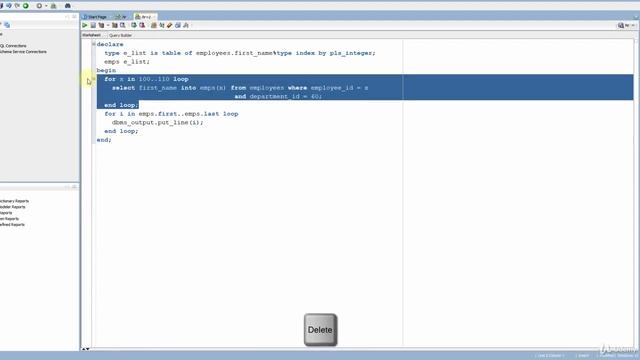Click the To Upper/Lower/InitCap icon

click(162, 25)
